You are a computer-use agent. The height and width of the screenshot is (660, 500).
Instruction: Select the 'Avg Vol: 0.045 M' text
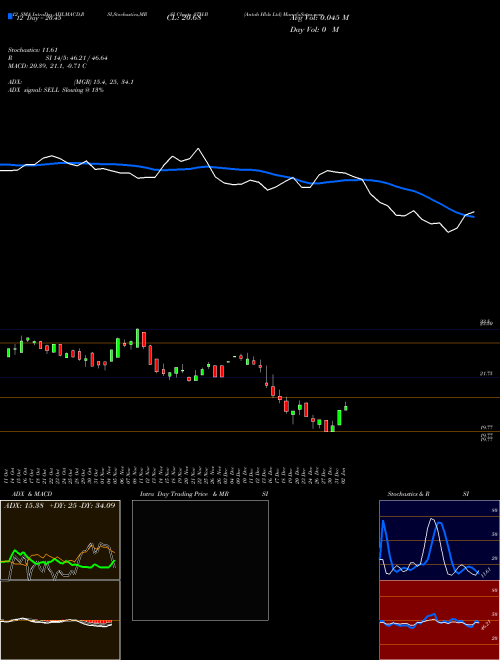tap(319, 18)
